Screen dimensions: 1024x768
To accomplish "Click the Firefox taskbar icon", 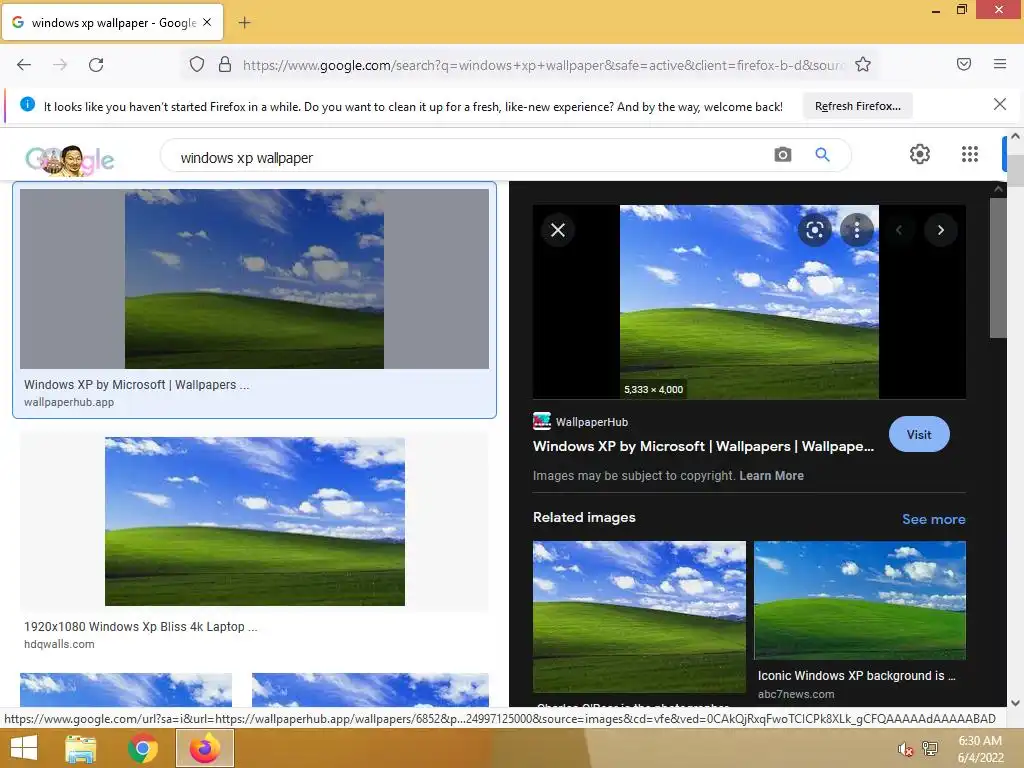I will [x=204, y=748].
